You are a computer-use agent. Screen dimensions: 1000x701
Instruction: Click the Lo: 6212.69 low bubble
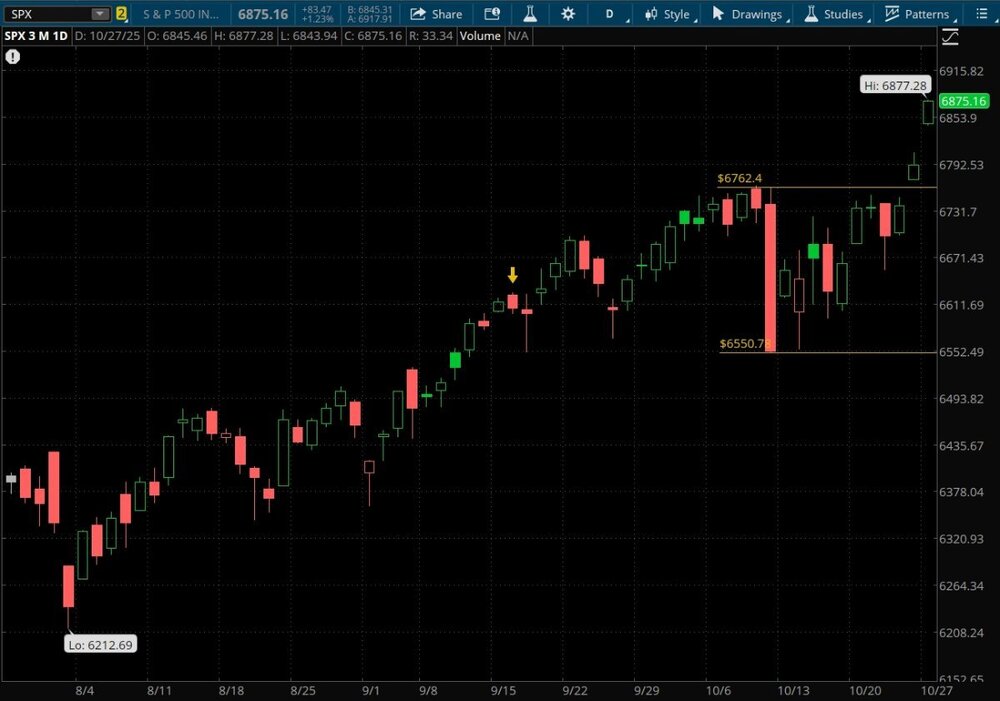pos(100,645)
